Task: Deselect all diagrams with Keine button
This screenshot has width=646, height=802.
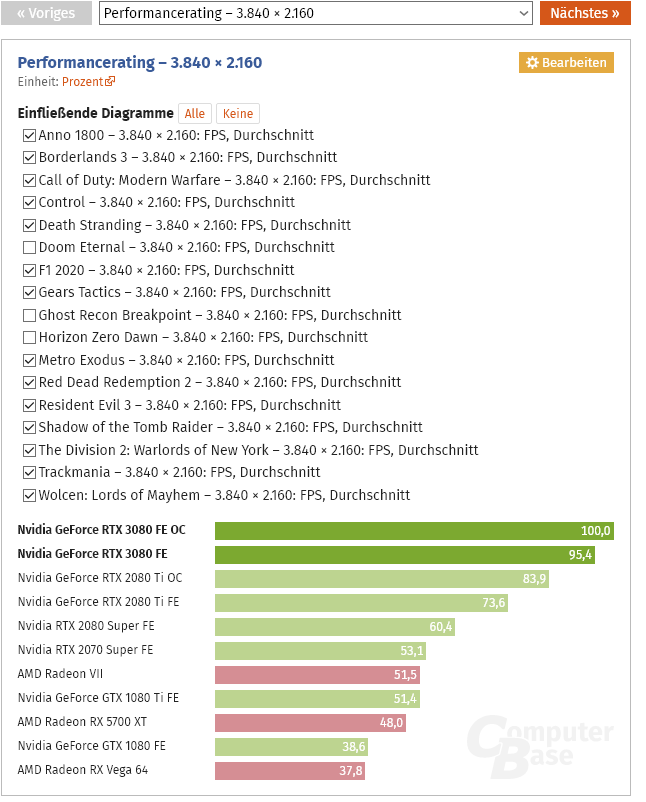Action: point(238,114)
